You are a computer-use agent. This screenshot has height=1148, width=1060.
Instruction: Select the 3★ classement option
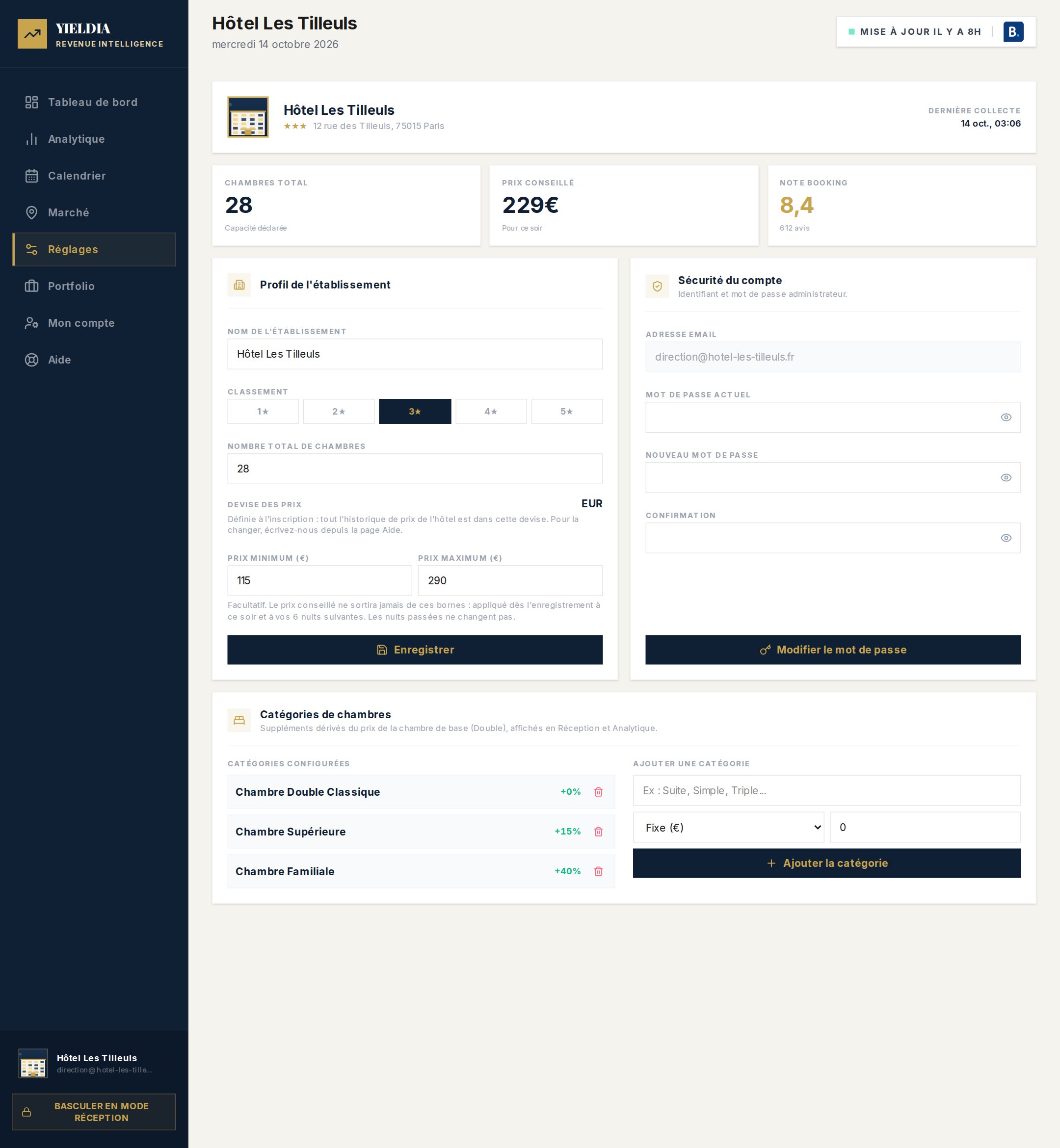(x=415, y=412)
